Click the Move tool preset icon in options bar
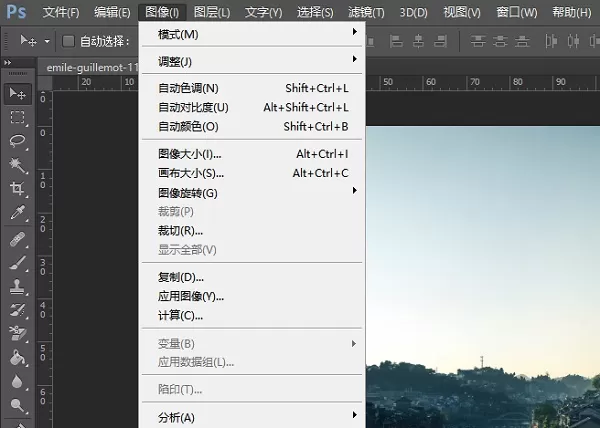The image size is (600, 428). 28,41
